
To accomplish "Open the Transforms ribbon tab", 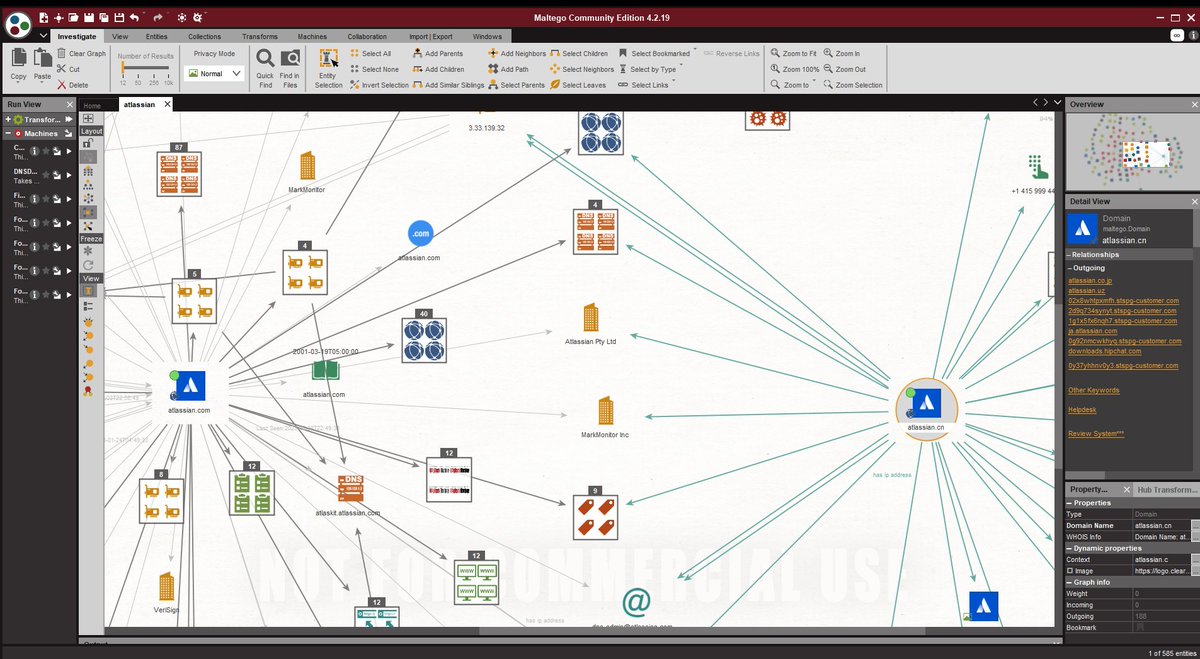I will tap(259, 36).
